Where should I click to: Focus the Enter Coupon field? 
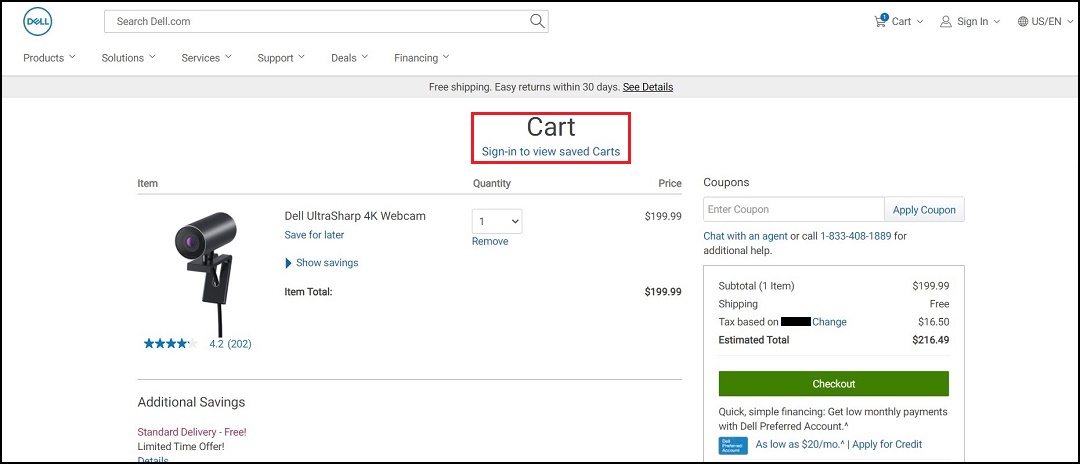(793, 209)
